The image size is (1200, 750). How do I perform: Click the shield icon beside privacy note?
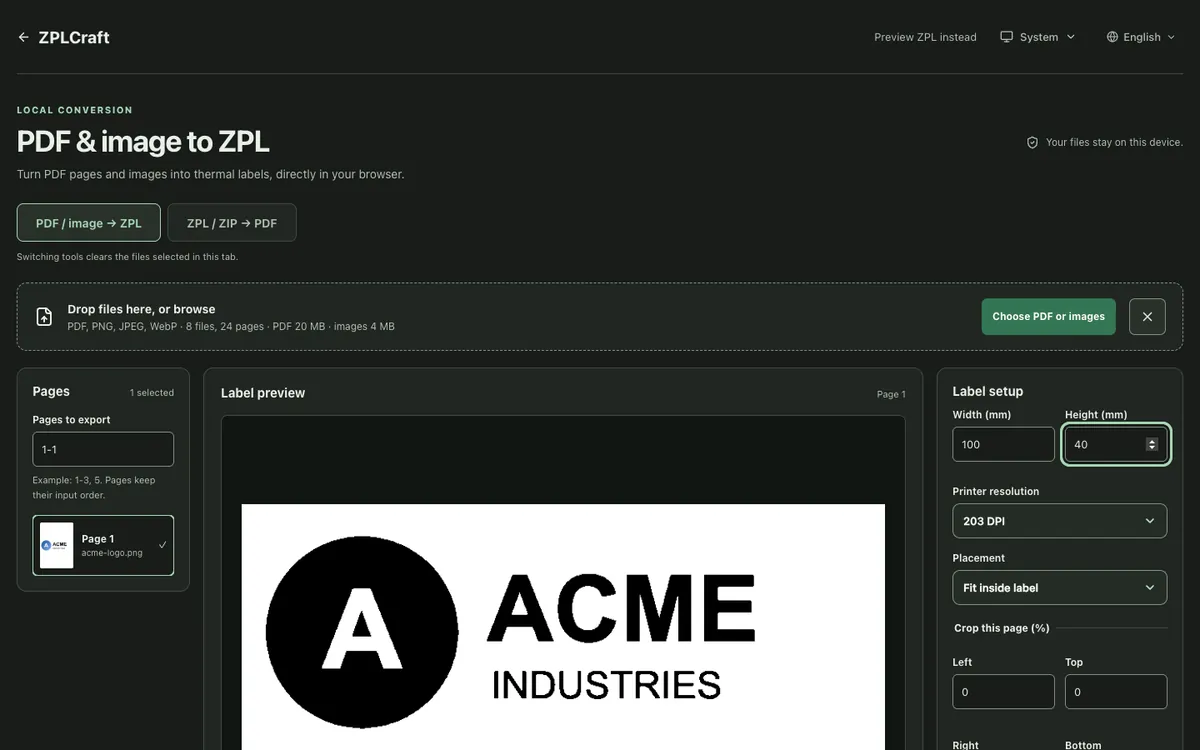pyautogui.click(x=1032, y=143)
